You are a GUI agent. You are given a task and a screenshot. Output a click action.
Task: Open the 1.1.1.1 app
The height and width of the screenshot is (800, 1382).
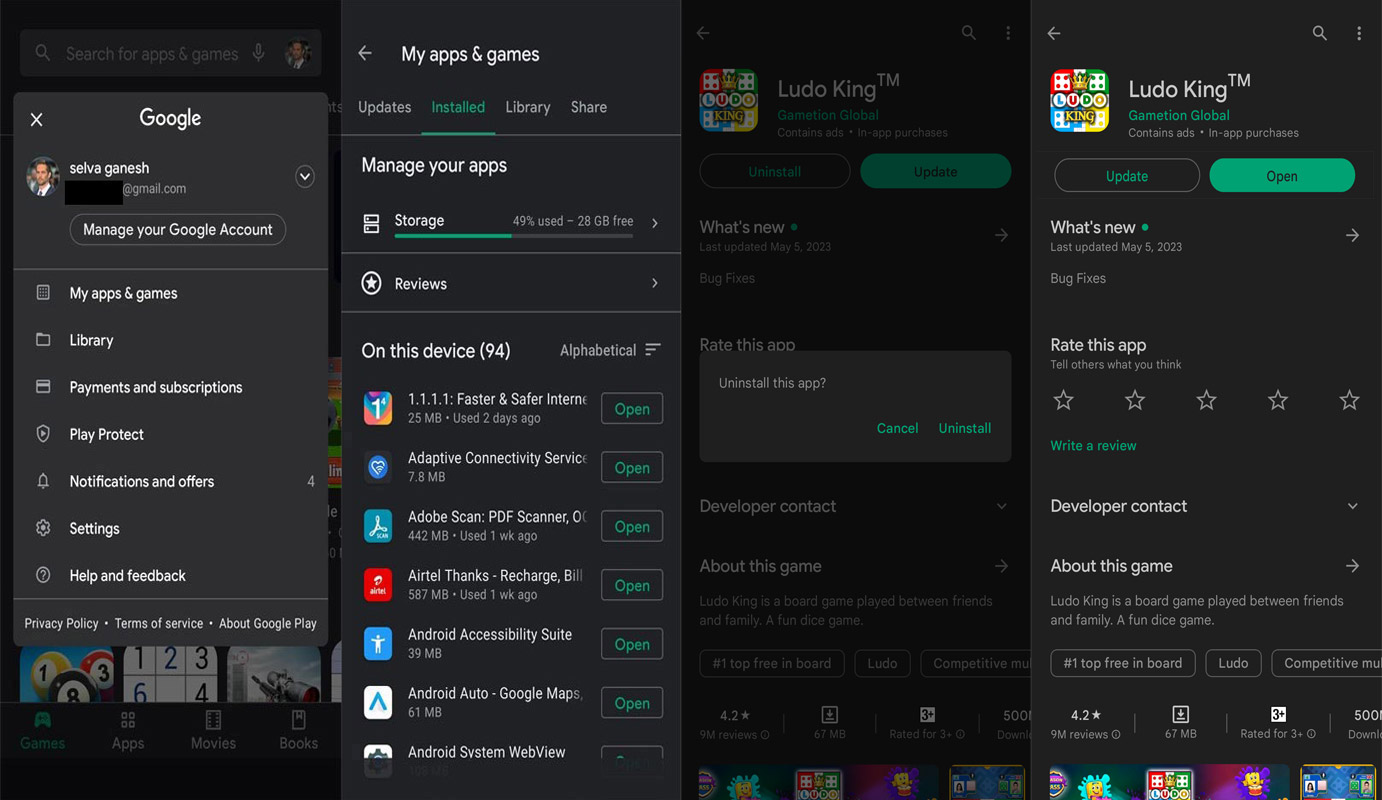pos(632,409)
